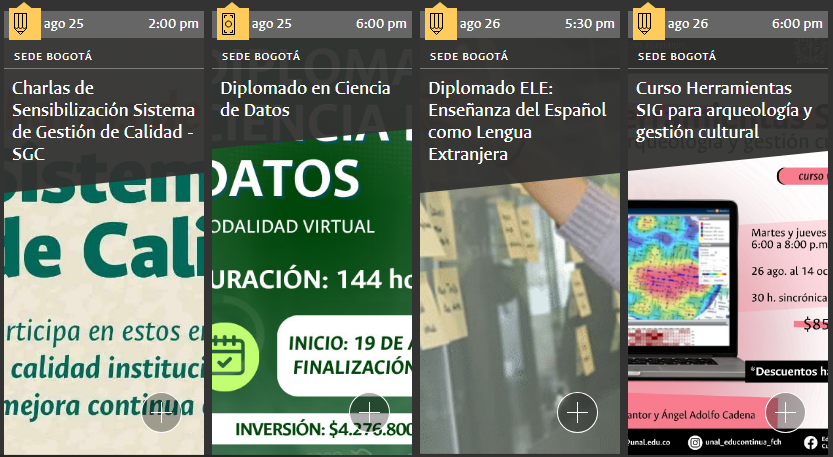
Task: Open Diplomado en Ciencia de Datos title
Action: tap(305, 99)
